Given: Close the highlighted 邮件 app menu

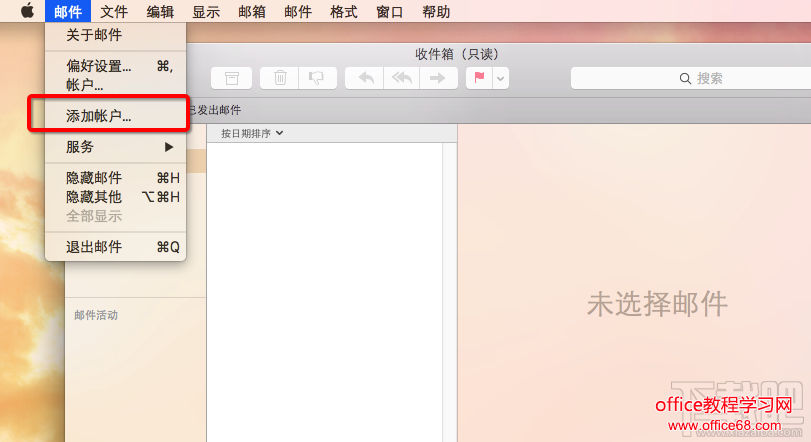Looking at the screenshot, I should pyautogui.click(x=68, y=11).
